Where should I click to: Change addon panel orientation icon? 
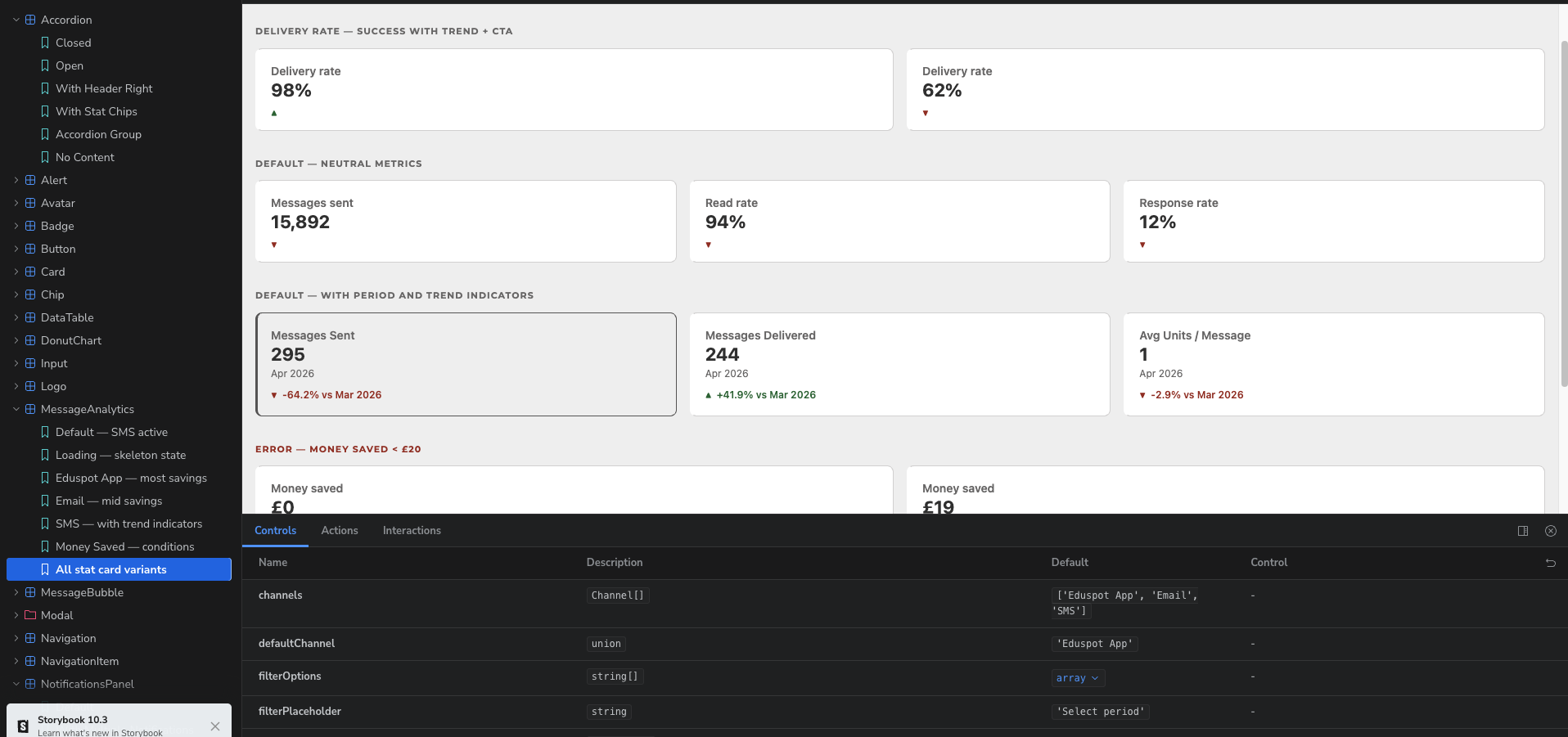point(1523,531)
